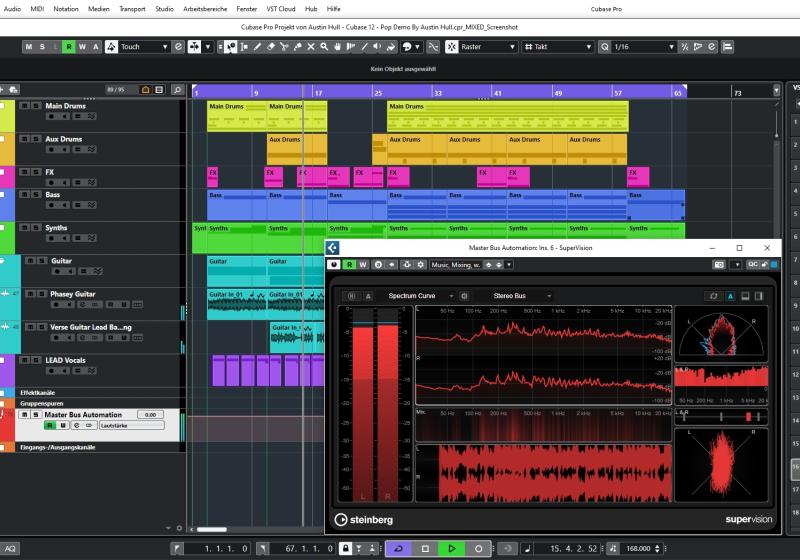800x560 pixels.
Task: Click the SuperVision pause measurement icon
Action: click(351, 296)
